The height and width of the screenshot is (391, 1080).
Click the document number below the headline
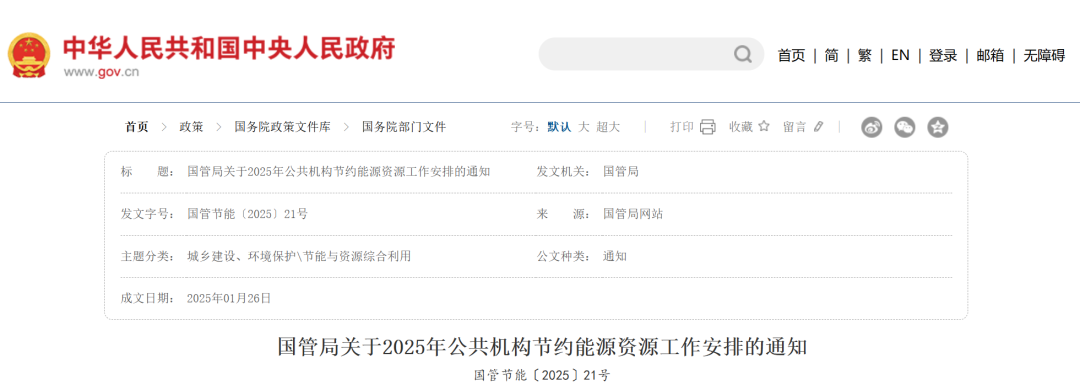[542, 376]
